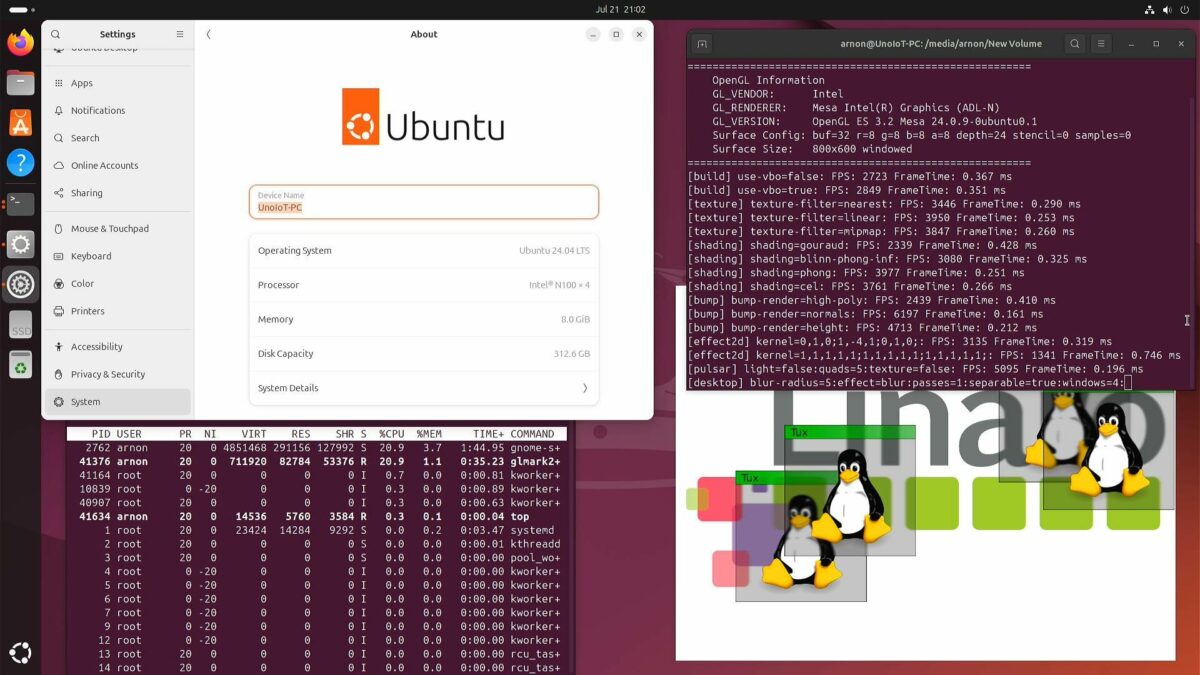Select Mouse & Touchpad in the sidebar
The image size is (1200, 675).
pyautogui.click(x=109, y=229)
